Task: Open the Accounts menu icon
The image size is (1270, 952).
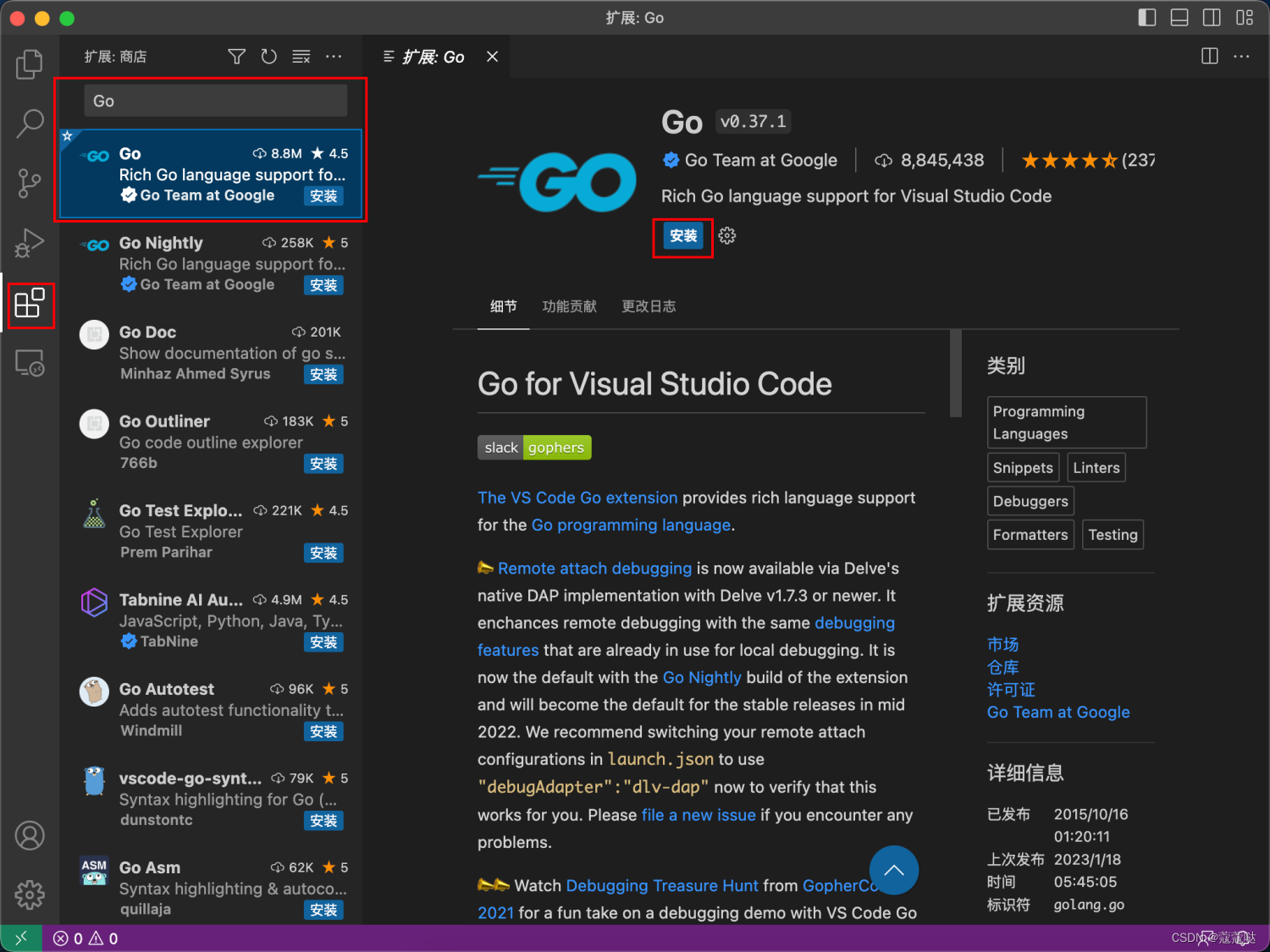Action: click(30, 835)
